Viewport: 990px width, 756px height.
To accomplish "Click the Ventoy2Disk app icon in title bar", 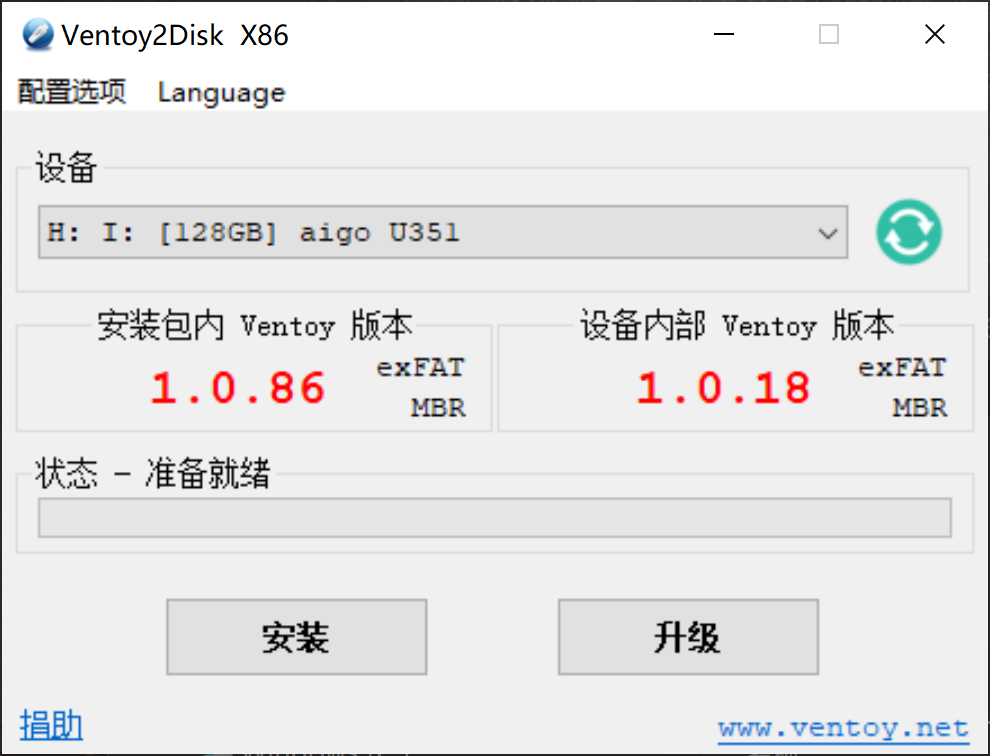I will point(38,35).
